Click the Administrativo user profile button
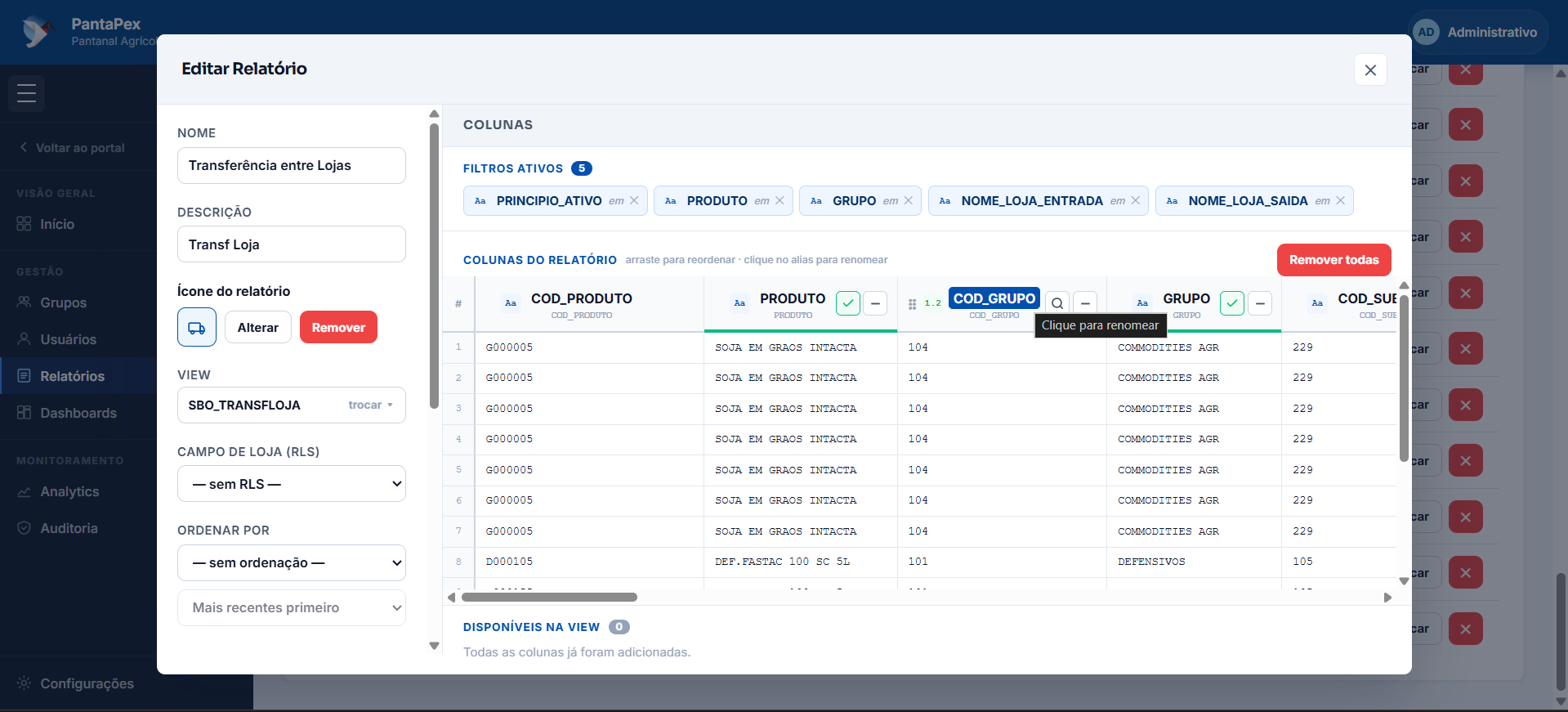 1479,32
